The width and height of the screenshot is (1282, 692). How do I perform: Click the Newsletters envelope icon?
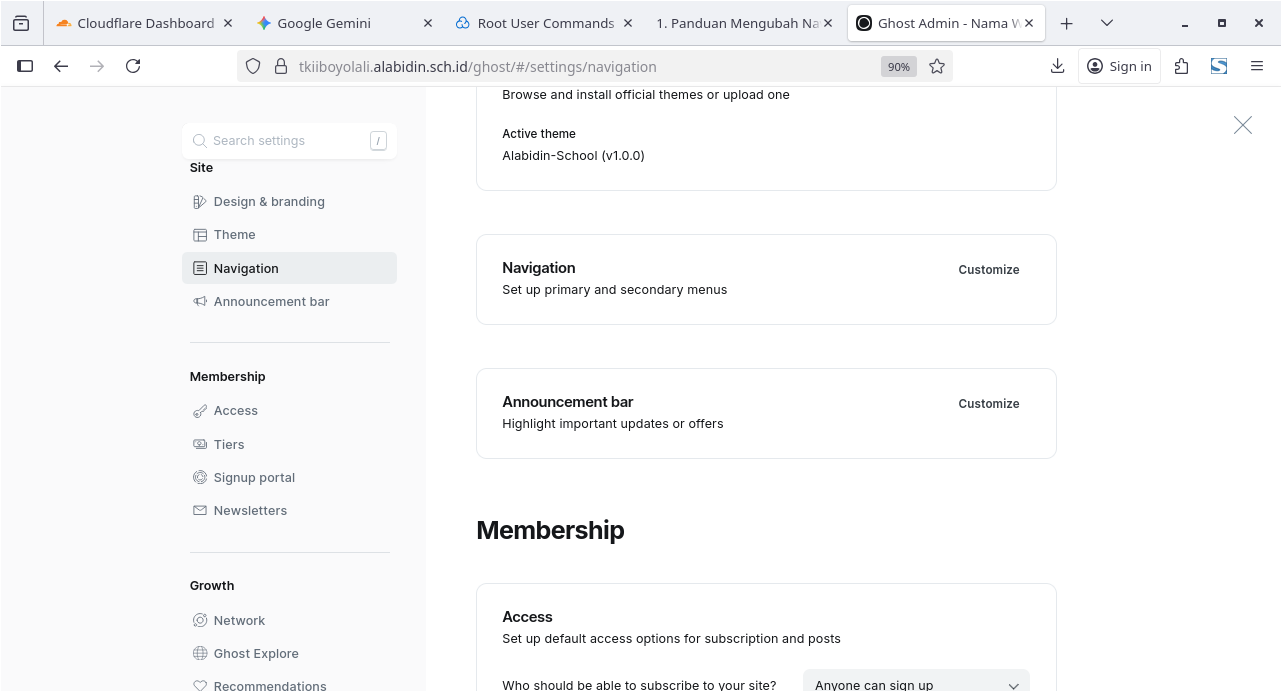200,511
